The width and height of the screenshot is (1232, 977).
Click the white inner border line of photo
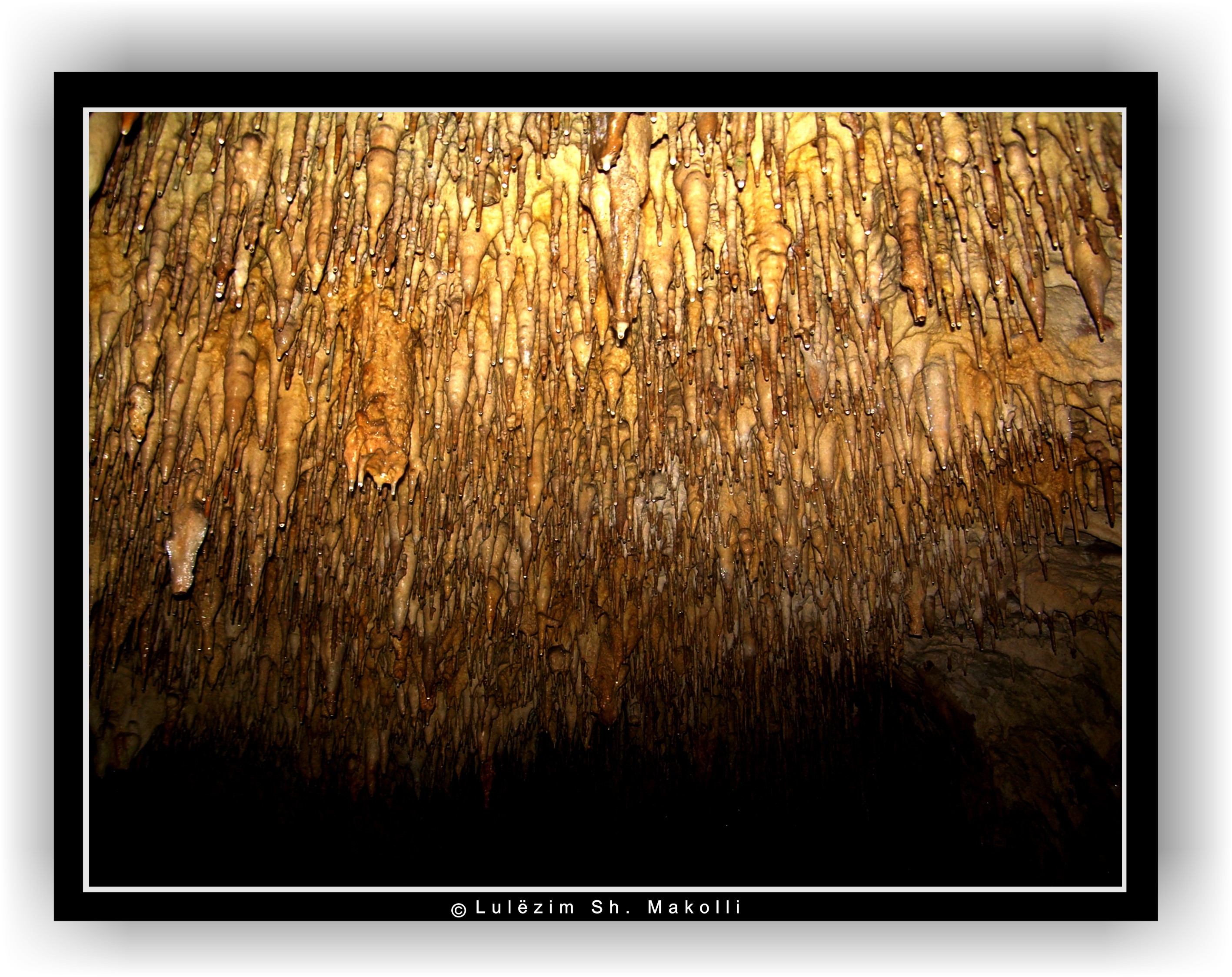pyautogui.click(x=606, y=110)
